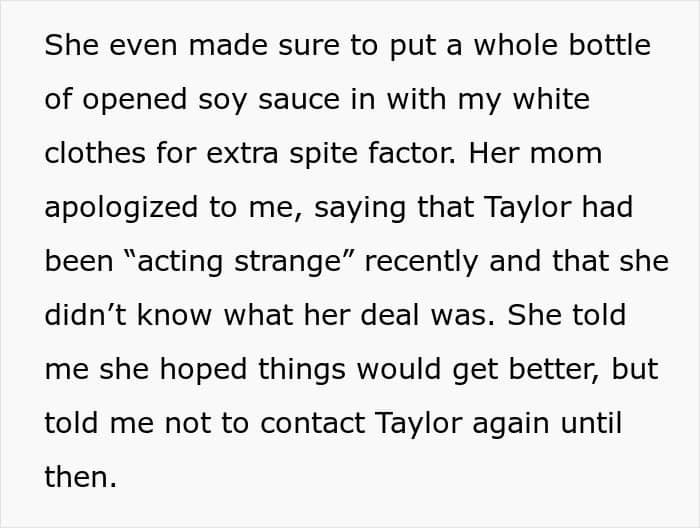Click the phrase "extra spite factor"
The width and height of the screenshot is (700, 528).
click(x=331, y=154)
